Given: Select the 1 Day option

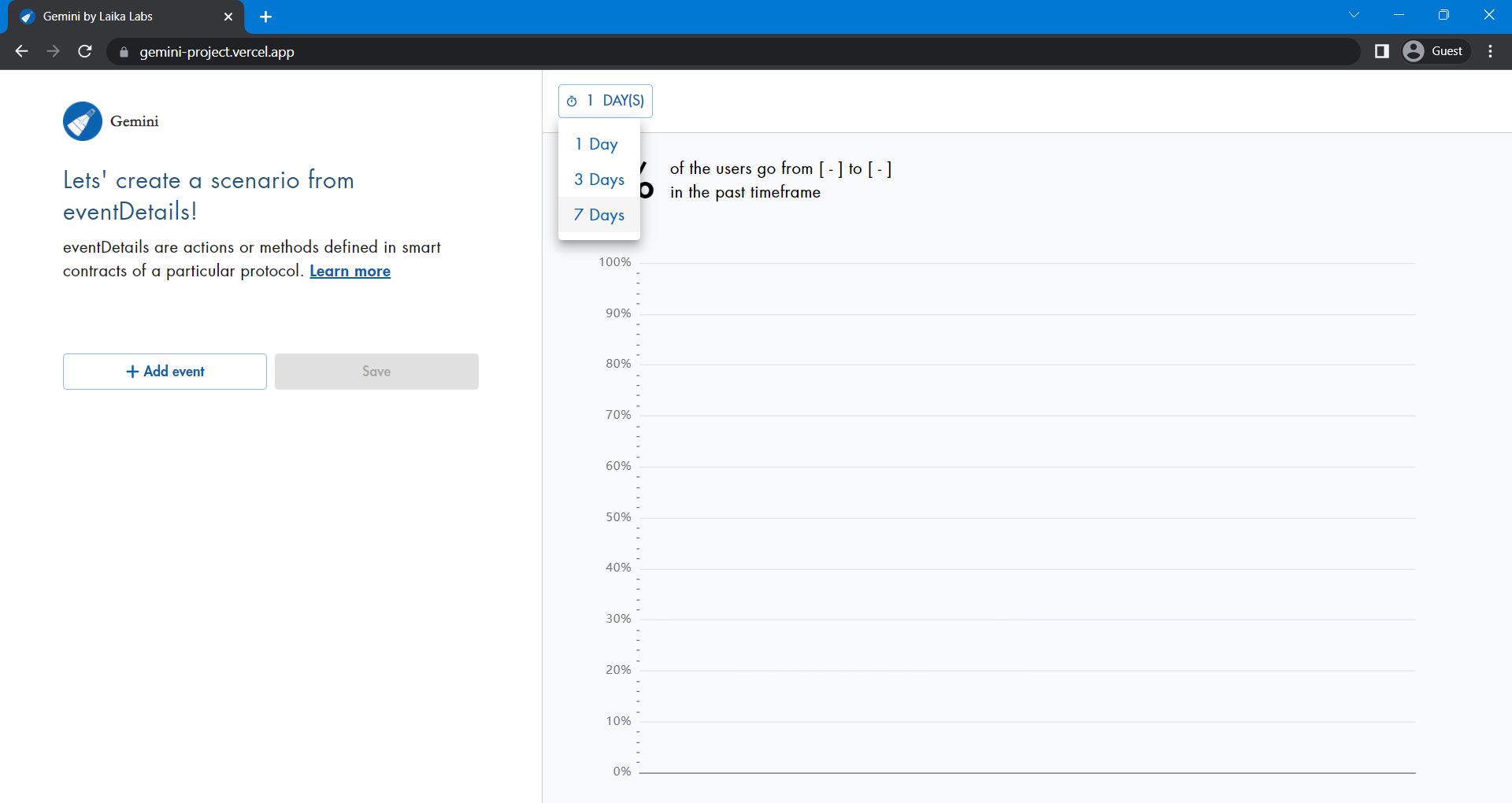Looking at the screenshot, I should click(x=598, y=144).
